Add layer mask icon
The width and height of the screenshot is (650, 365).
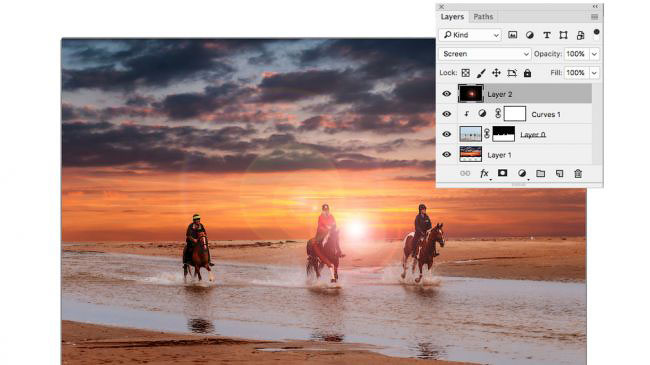pos(502,173)
